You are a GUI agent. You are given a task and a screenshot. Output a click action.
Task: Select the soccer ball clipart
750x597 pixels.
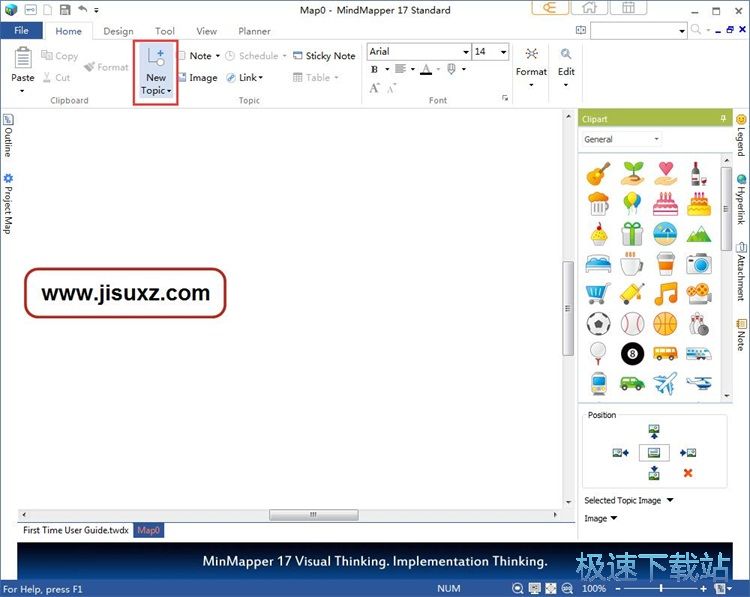click(x=598, y=324)
